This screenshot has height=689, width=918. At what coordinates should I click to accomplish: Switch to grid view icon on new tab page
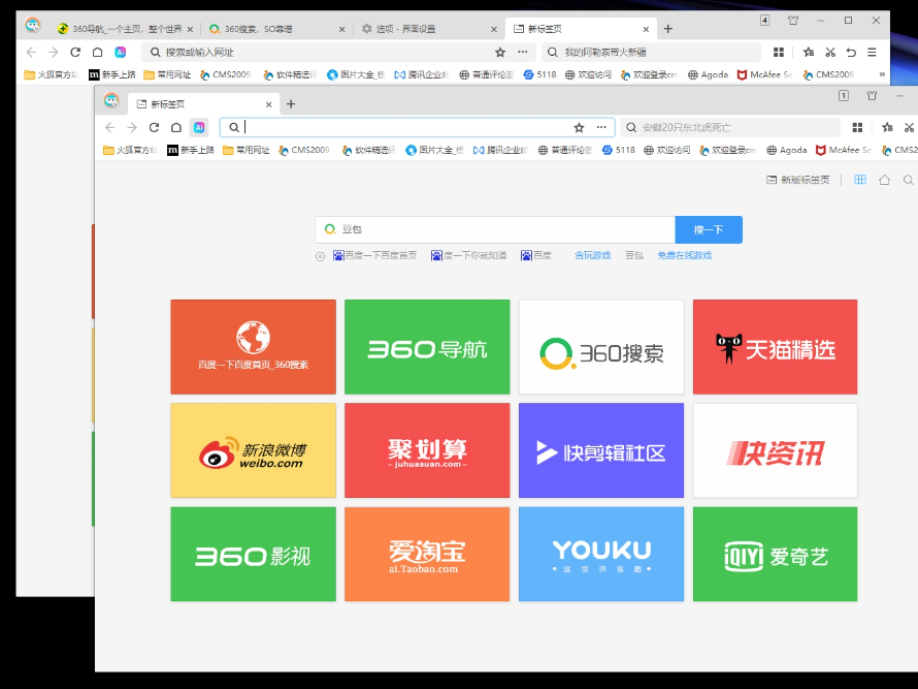[x=859, y=180]
